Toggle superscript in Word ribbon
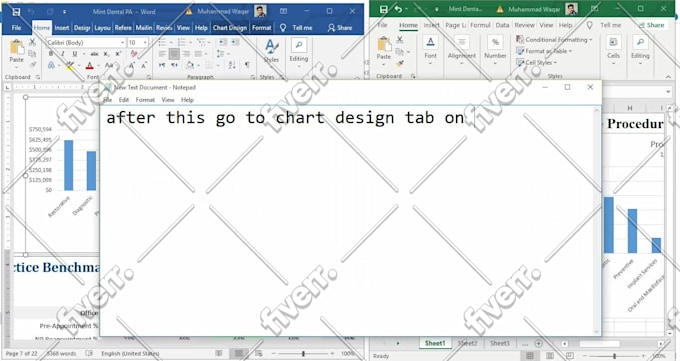The image size is (680, 361). [118, 54]
